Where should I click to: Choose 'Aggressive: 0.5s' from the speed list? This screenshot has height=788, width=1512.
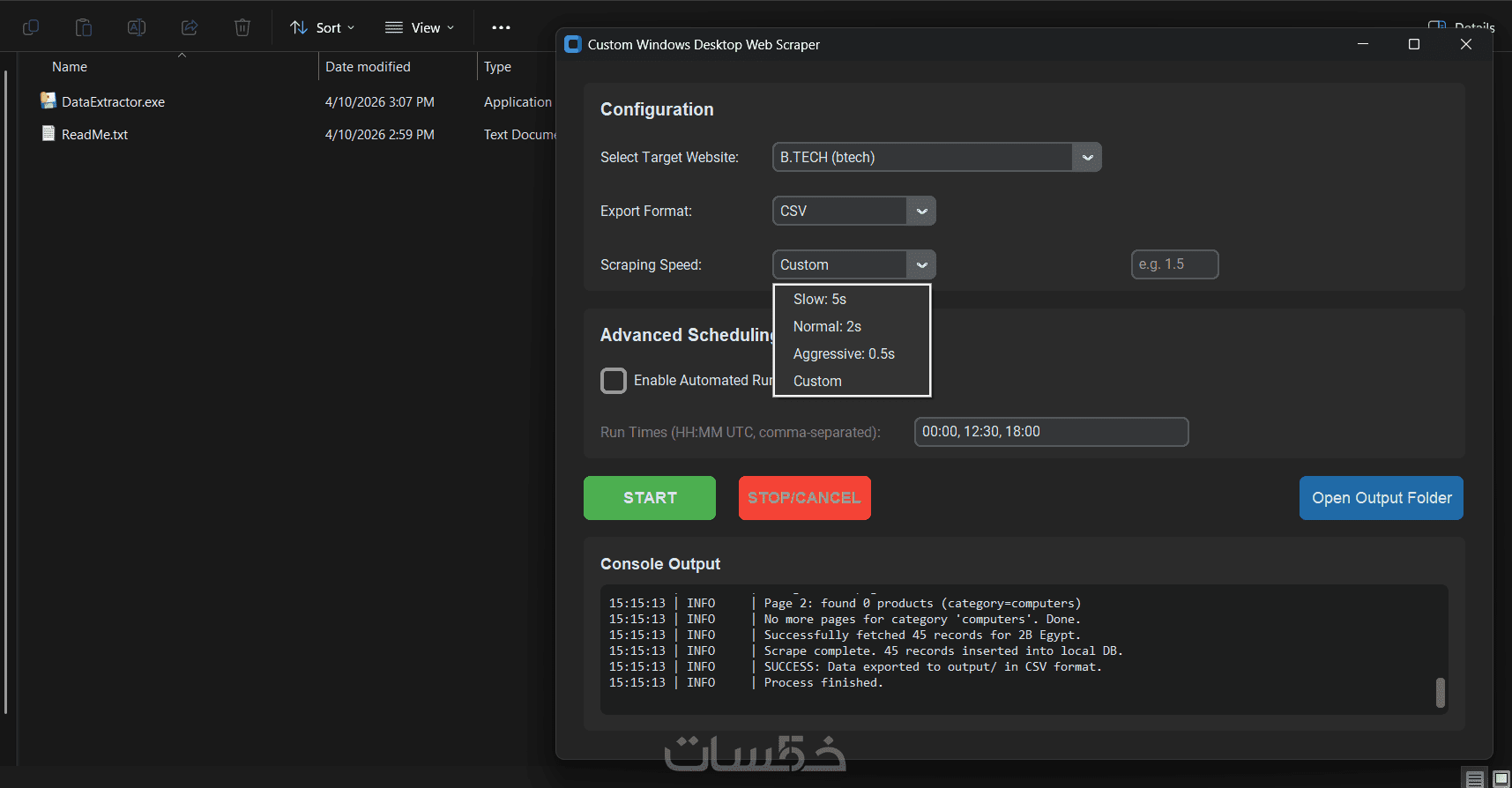pyautogui.click(x=852, y=354)
